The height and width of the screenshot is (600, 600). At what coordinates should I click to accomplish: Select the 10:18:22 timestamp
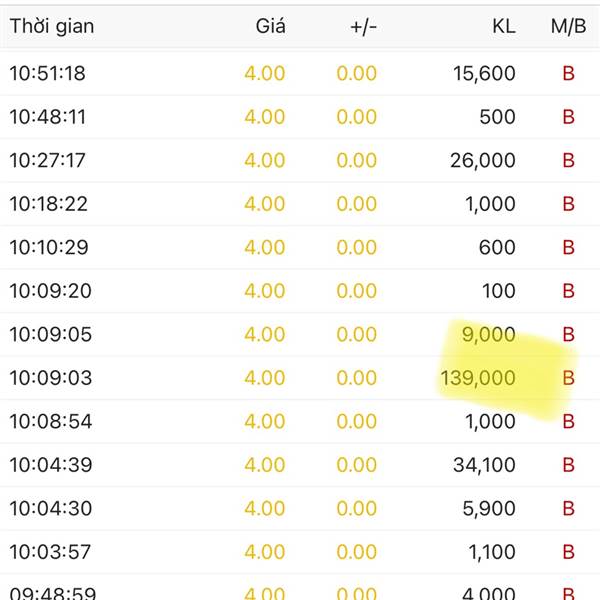[49, 204]
